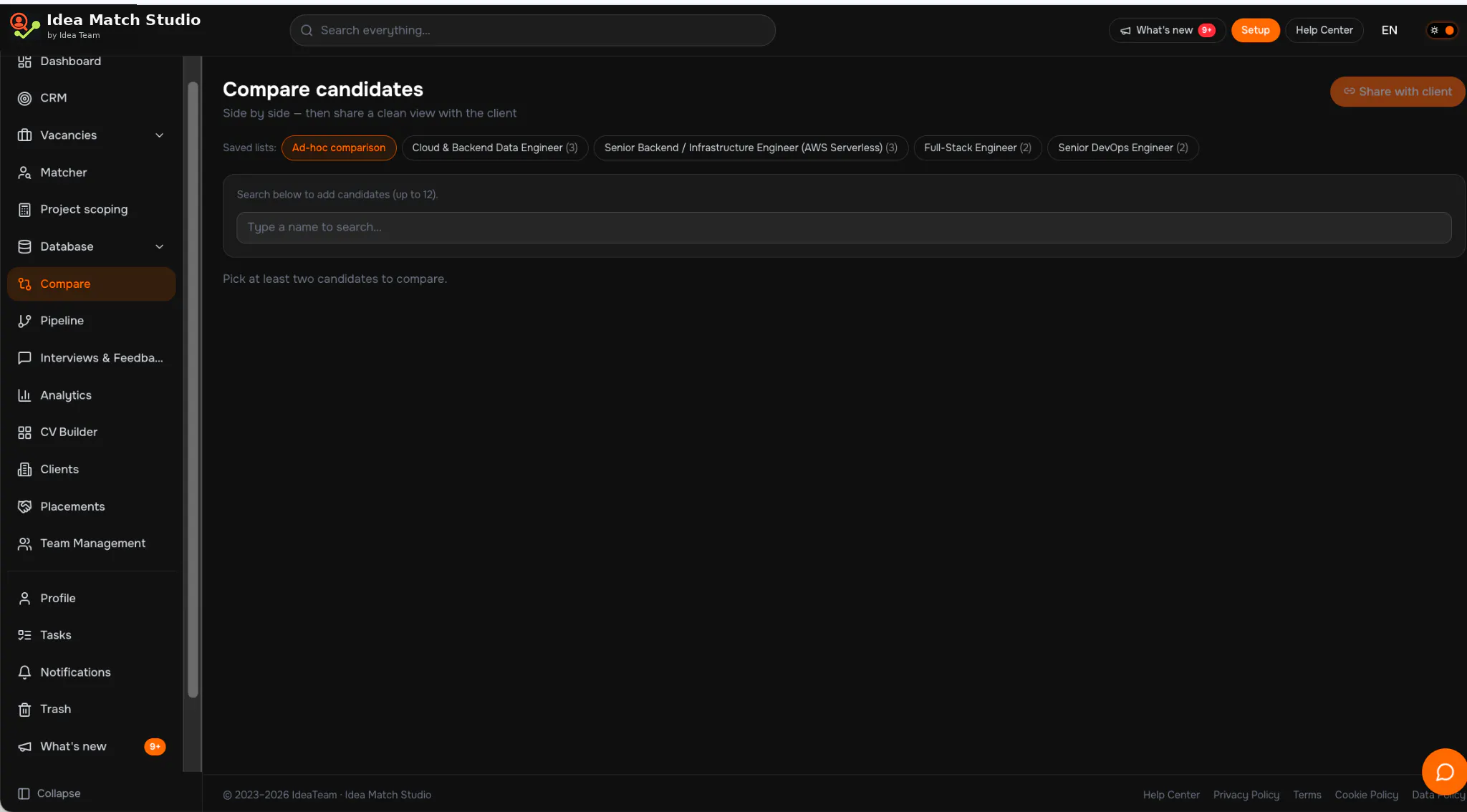Open Project scoping calculator icon
1467x812 pixels.
click(24, 210)
